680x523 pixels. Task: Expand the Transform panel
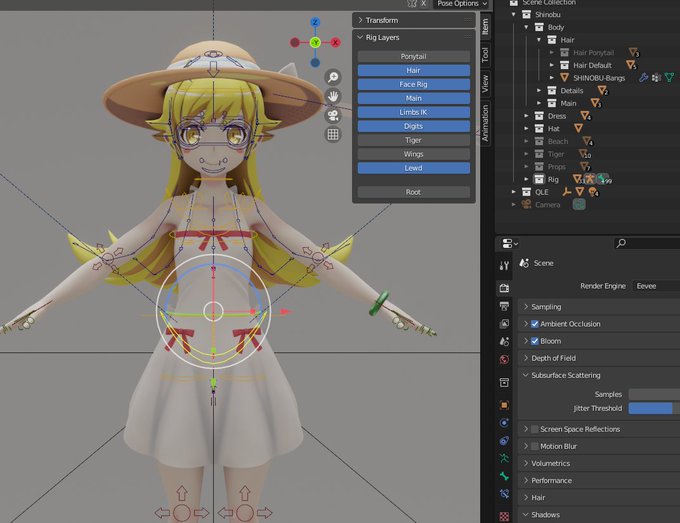pos(360,20)
